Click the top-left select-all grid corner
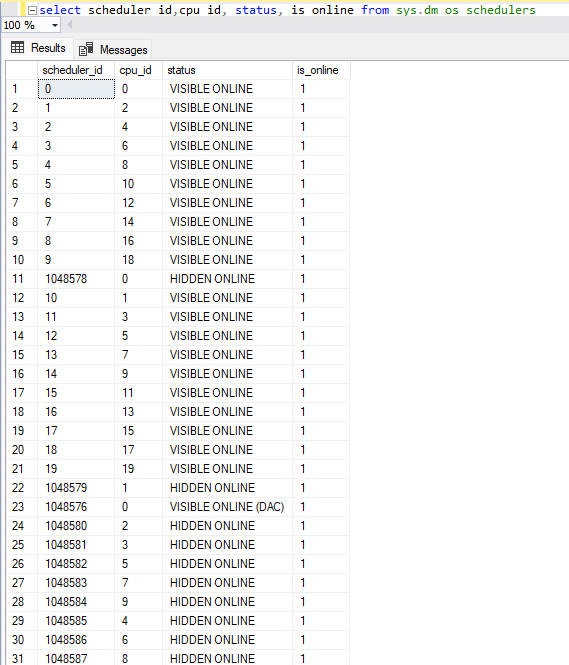This screenshot has height=665, width=569. click(x=22, y=70)
